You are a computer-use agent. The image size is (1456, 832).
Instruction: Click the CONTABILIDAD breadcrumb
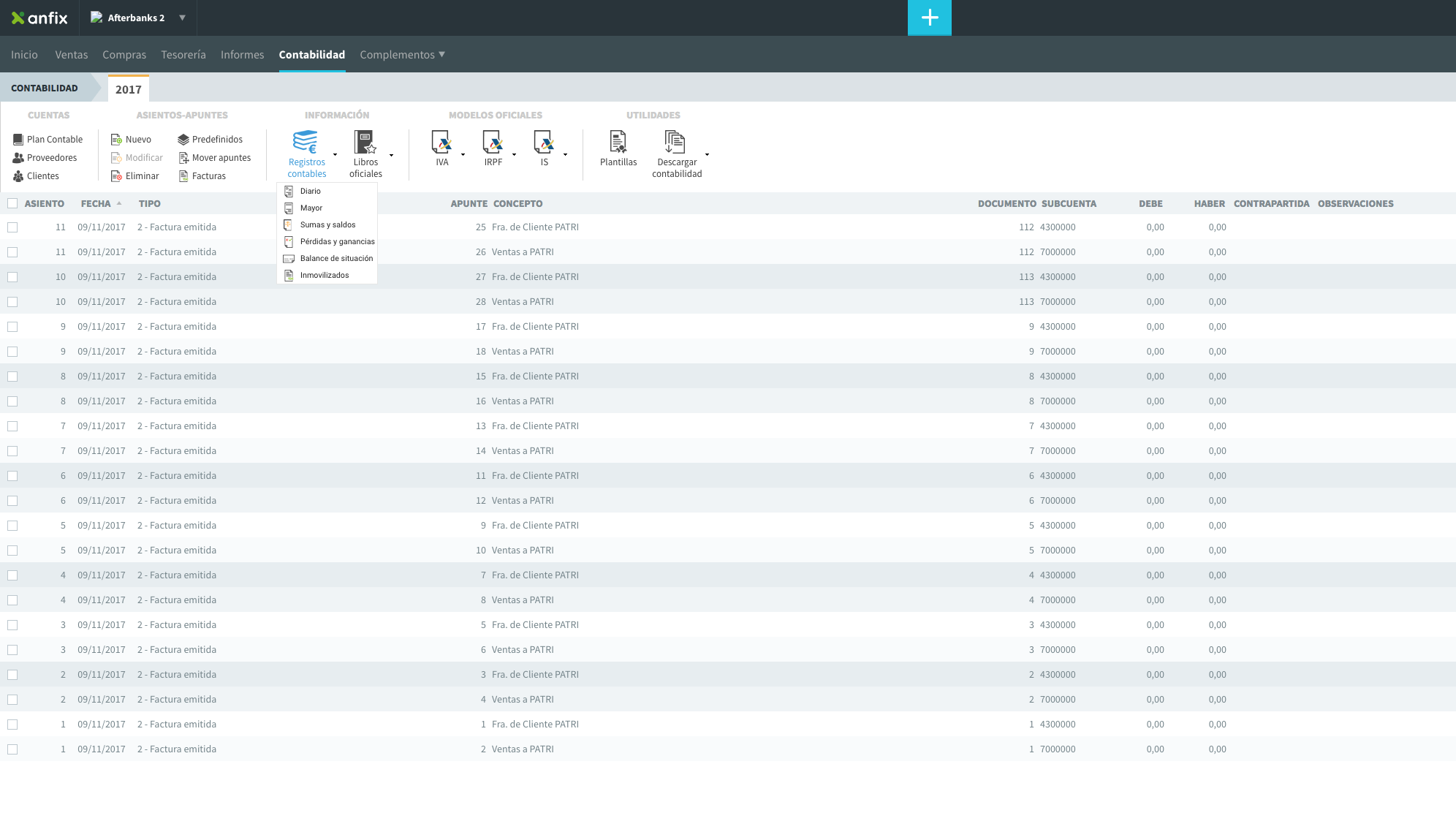(45, 88)
